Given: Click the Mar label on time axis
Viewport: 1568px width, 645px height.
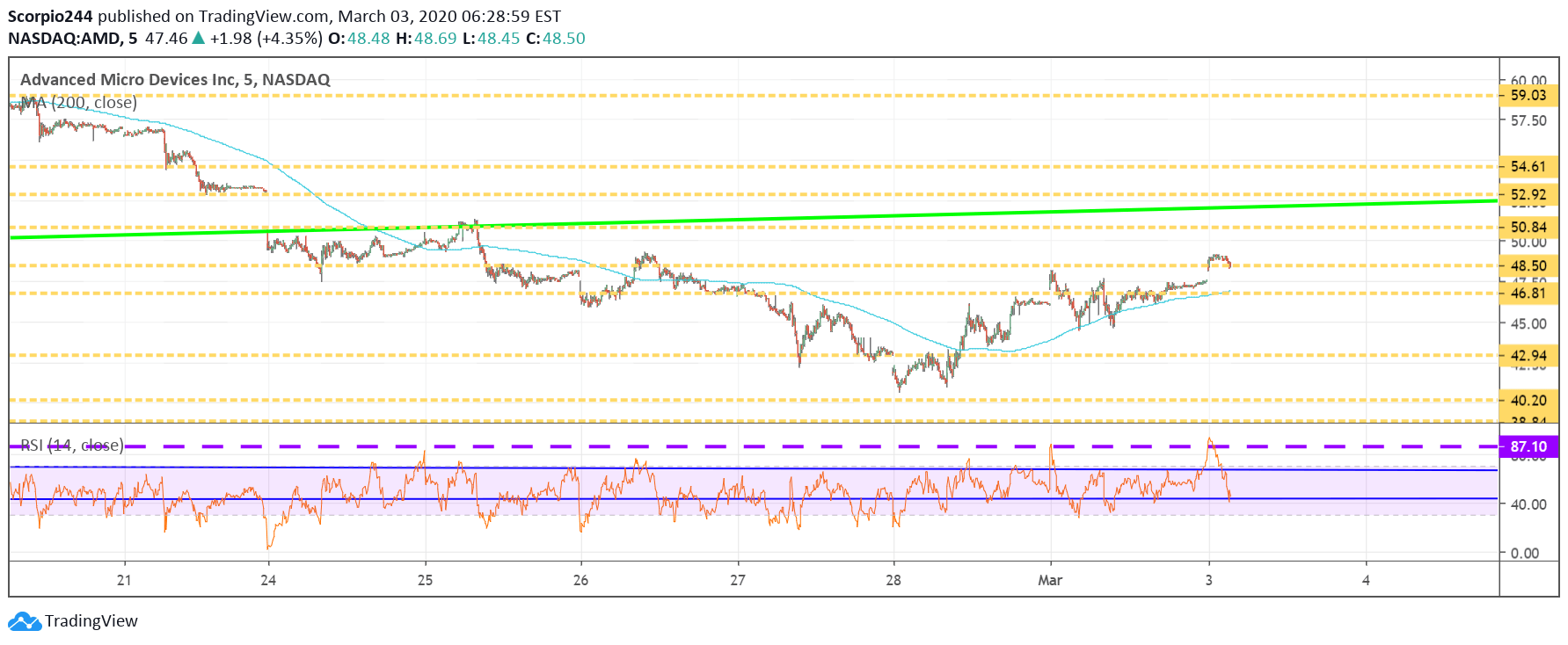Looking at the screenshot, I should [x=1050, y=580].
